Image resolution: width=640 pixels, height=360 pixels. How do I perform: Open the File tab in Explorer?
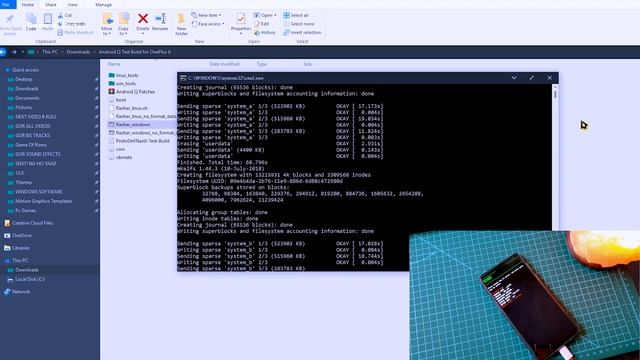click(x=7, y=4)
